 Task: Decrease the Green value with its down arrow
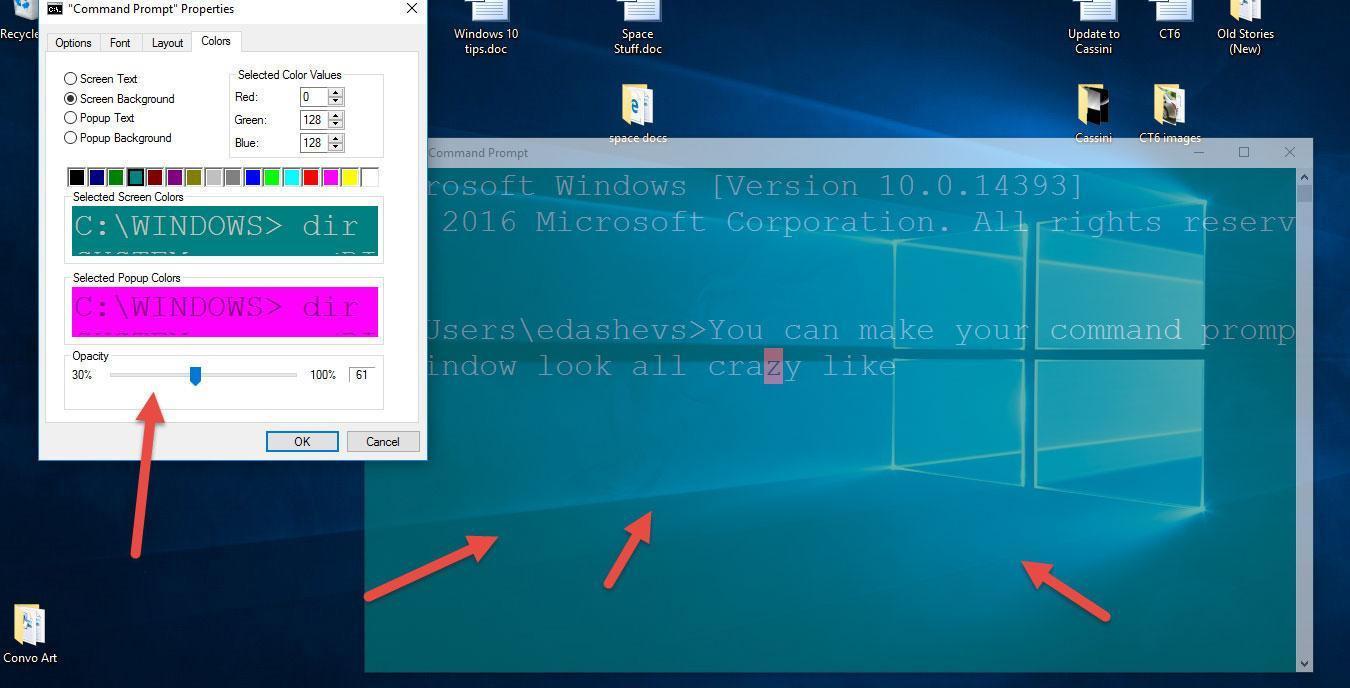click(x=335, y=124)
